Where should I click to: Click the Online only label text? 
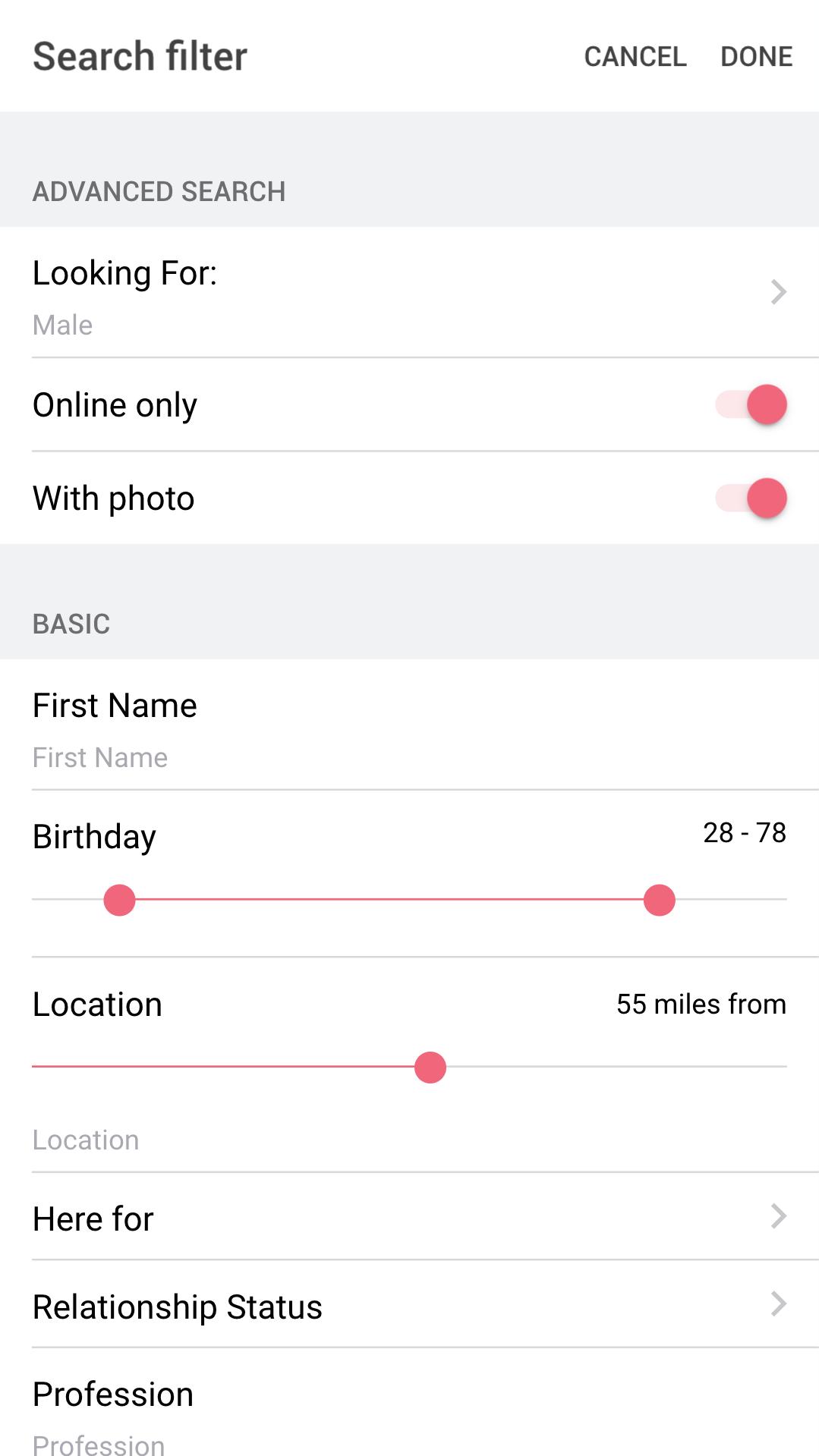pos(115,405)
